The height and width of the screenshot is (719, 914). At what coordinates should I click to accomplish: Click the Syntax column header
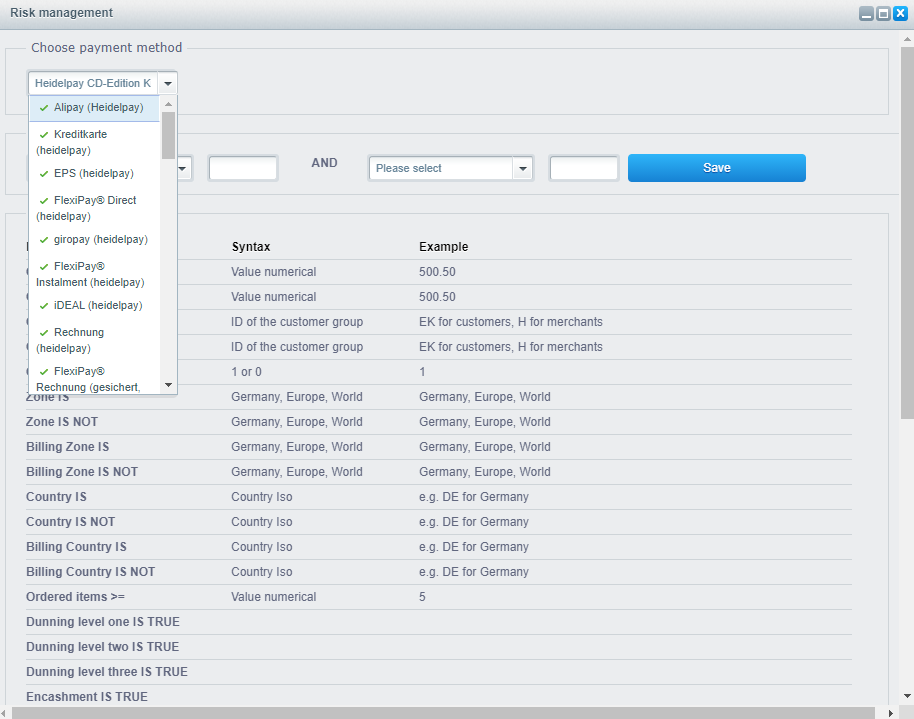(251, 247)
